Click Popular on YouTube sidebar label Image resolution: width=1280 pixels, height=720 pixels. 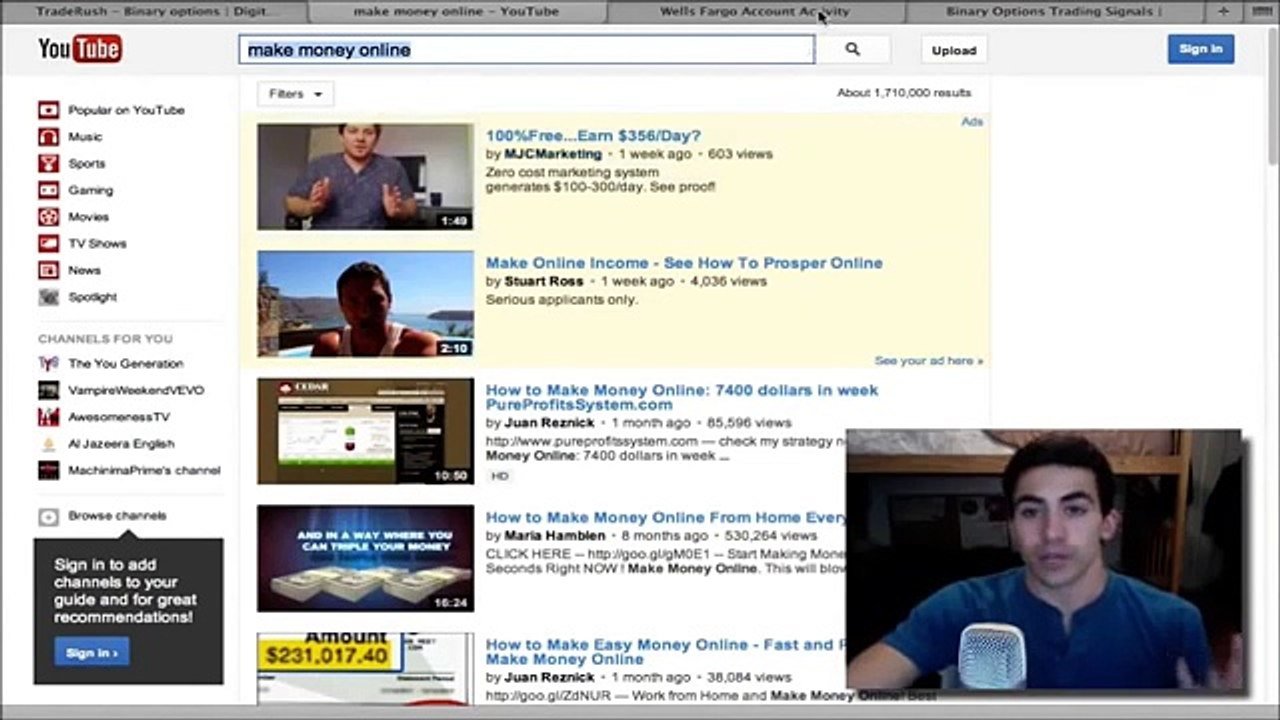(126, 110)
